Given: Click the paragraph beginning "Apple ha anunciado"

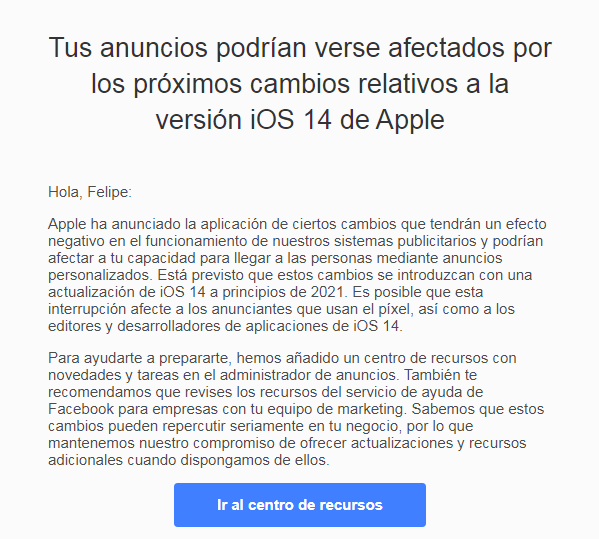Looking at the screenshot, I should point(297,275).
